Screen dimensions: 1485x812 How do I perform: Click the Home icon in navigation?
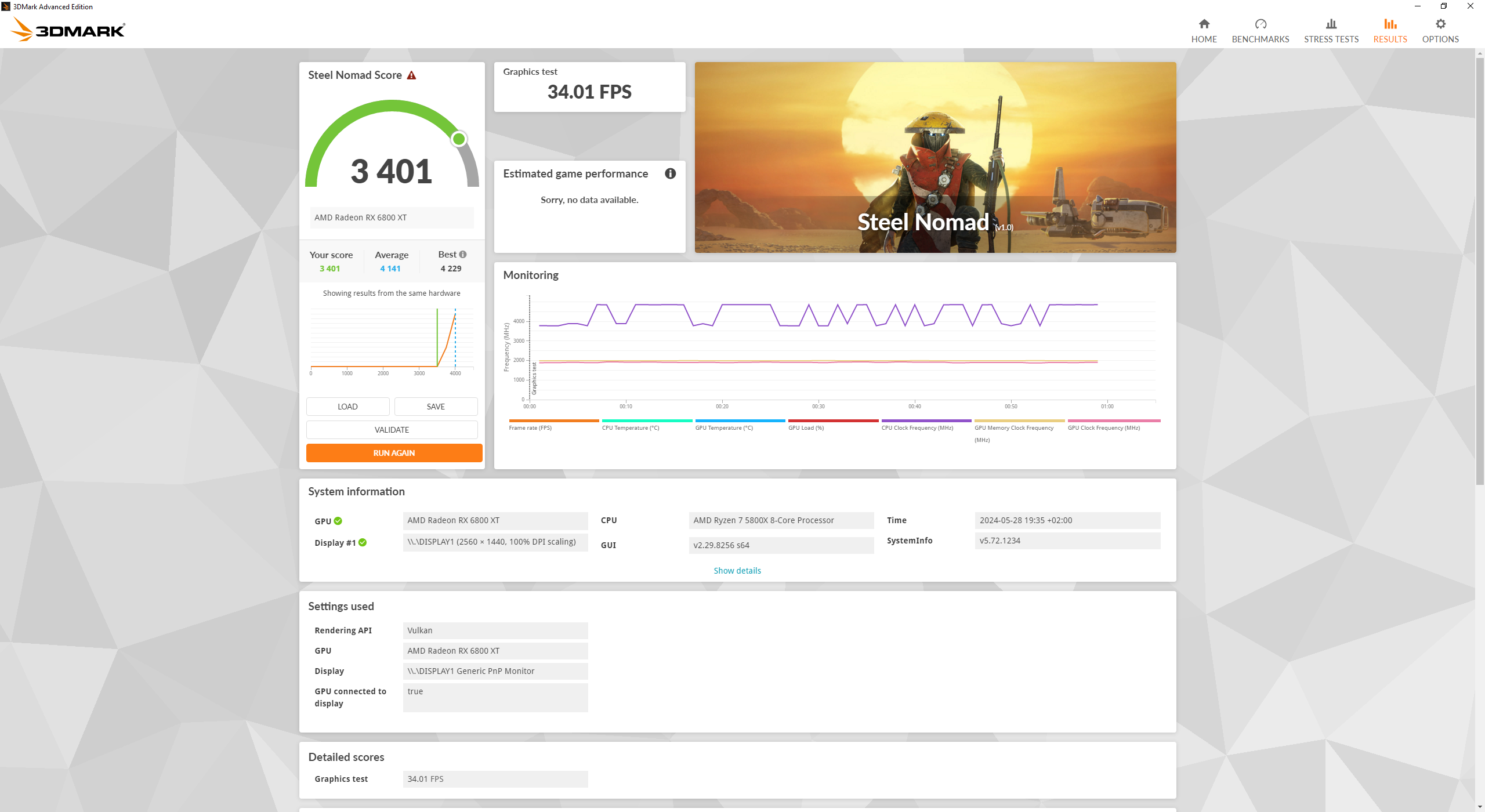tap(1204, 24)
